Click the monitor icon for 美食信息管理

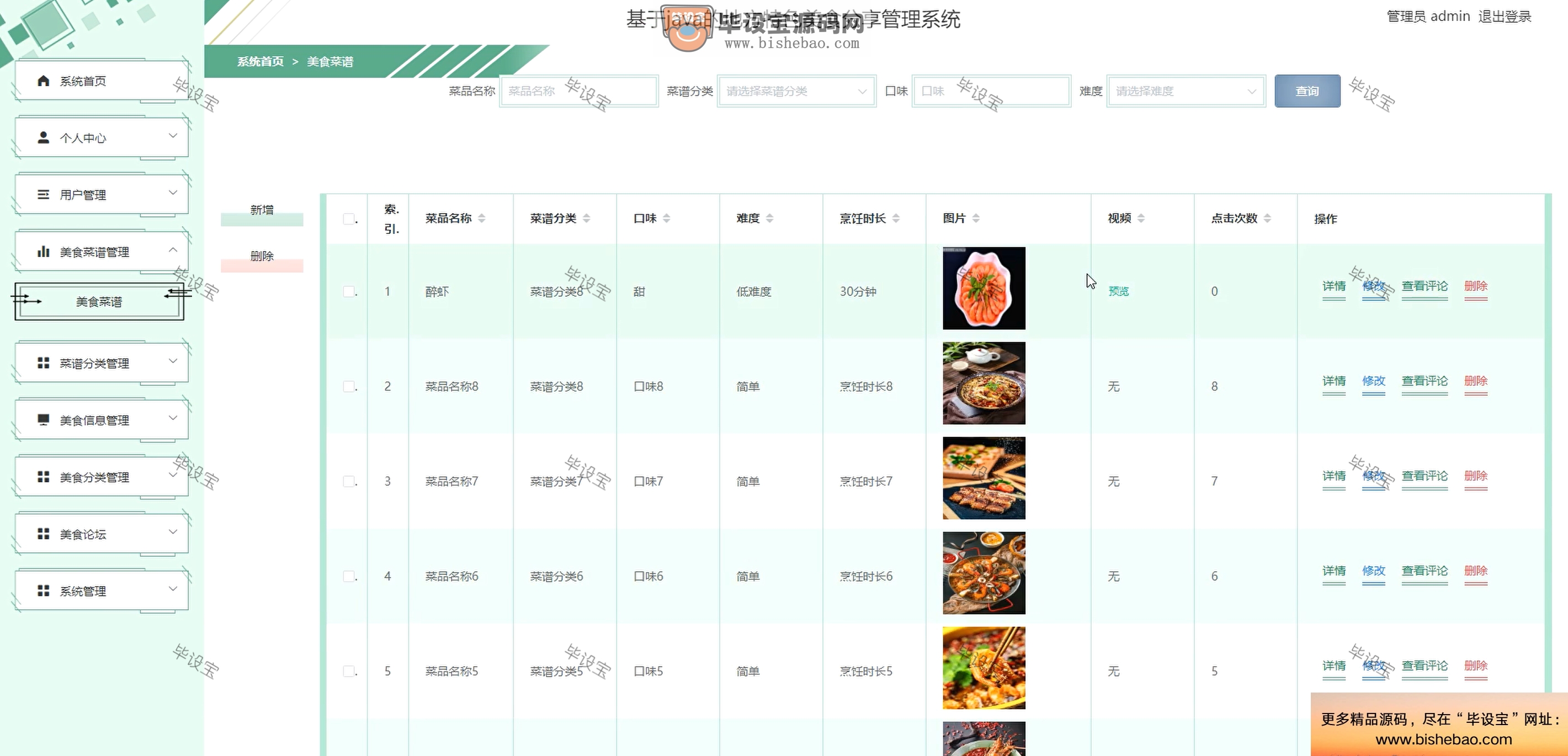(x=43, y=420)
